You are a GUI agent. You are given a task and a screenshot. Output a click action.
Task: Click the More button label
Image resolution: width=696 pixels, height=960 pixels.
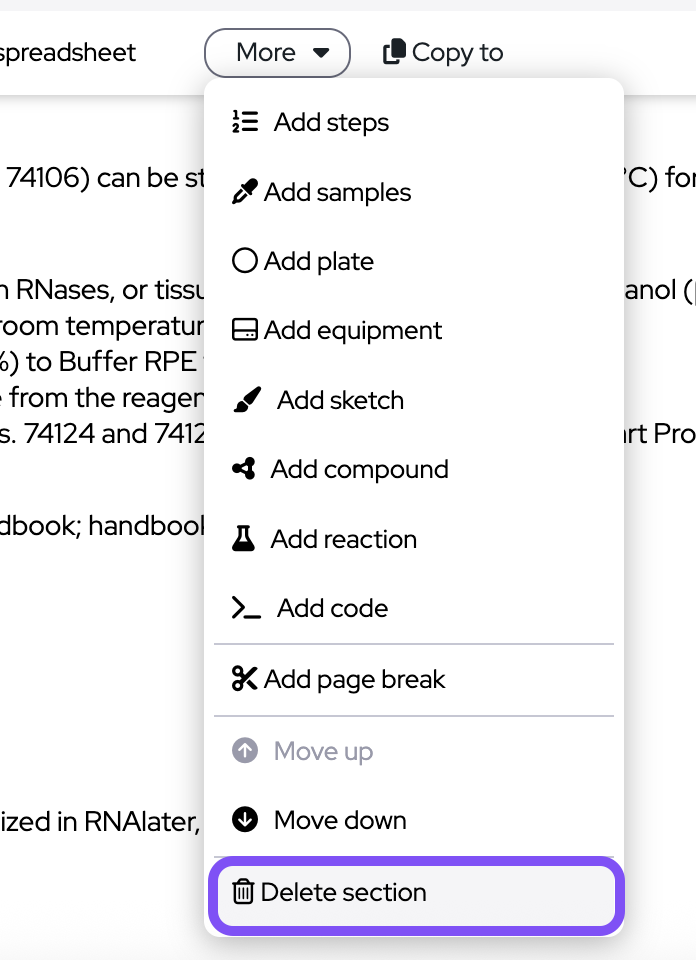tap(265, 53)
